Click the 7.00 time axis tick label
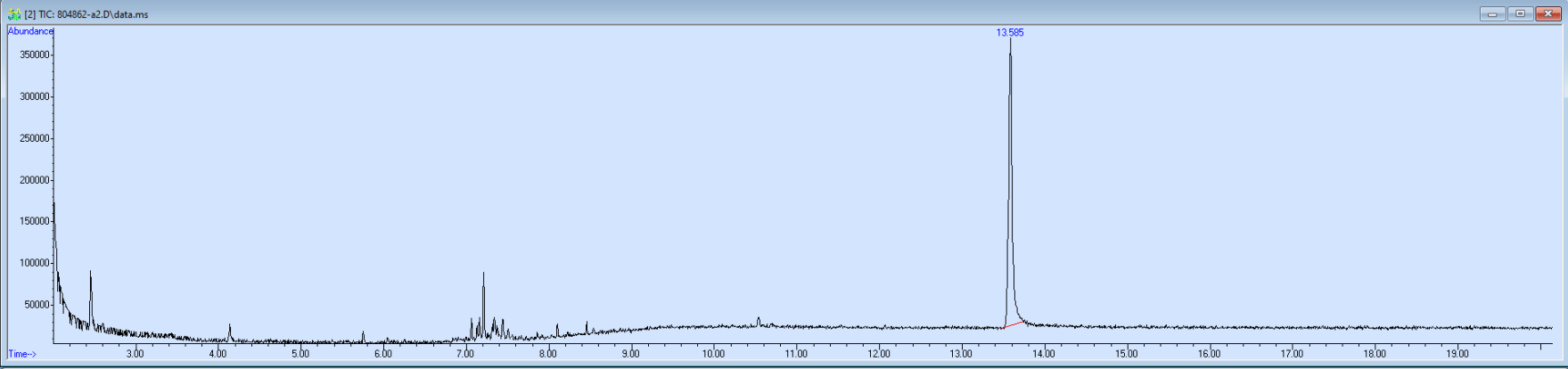The height and width of the screenshot is (369, 1568). [465, 354]
